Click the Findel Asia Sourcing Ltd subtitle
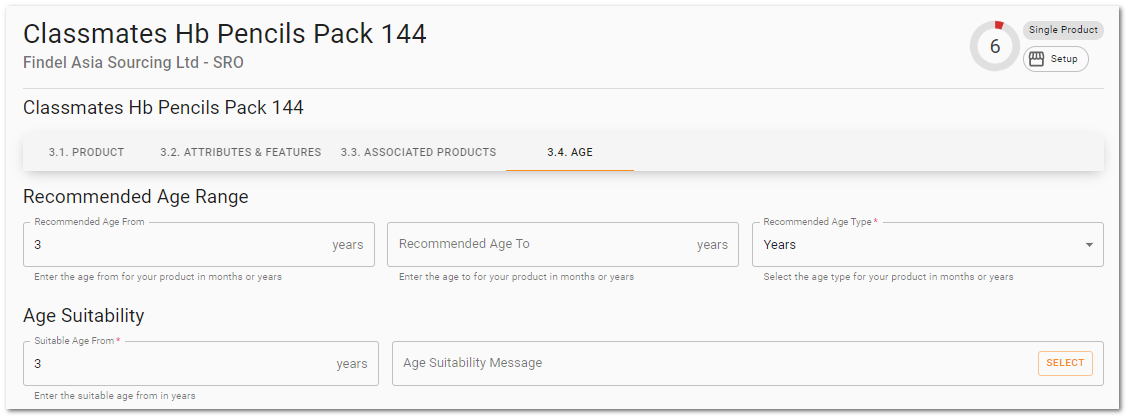The width and height of the screenshot is (1129, 419). (133, 63)
